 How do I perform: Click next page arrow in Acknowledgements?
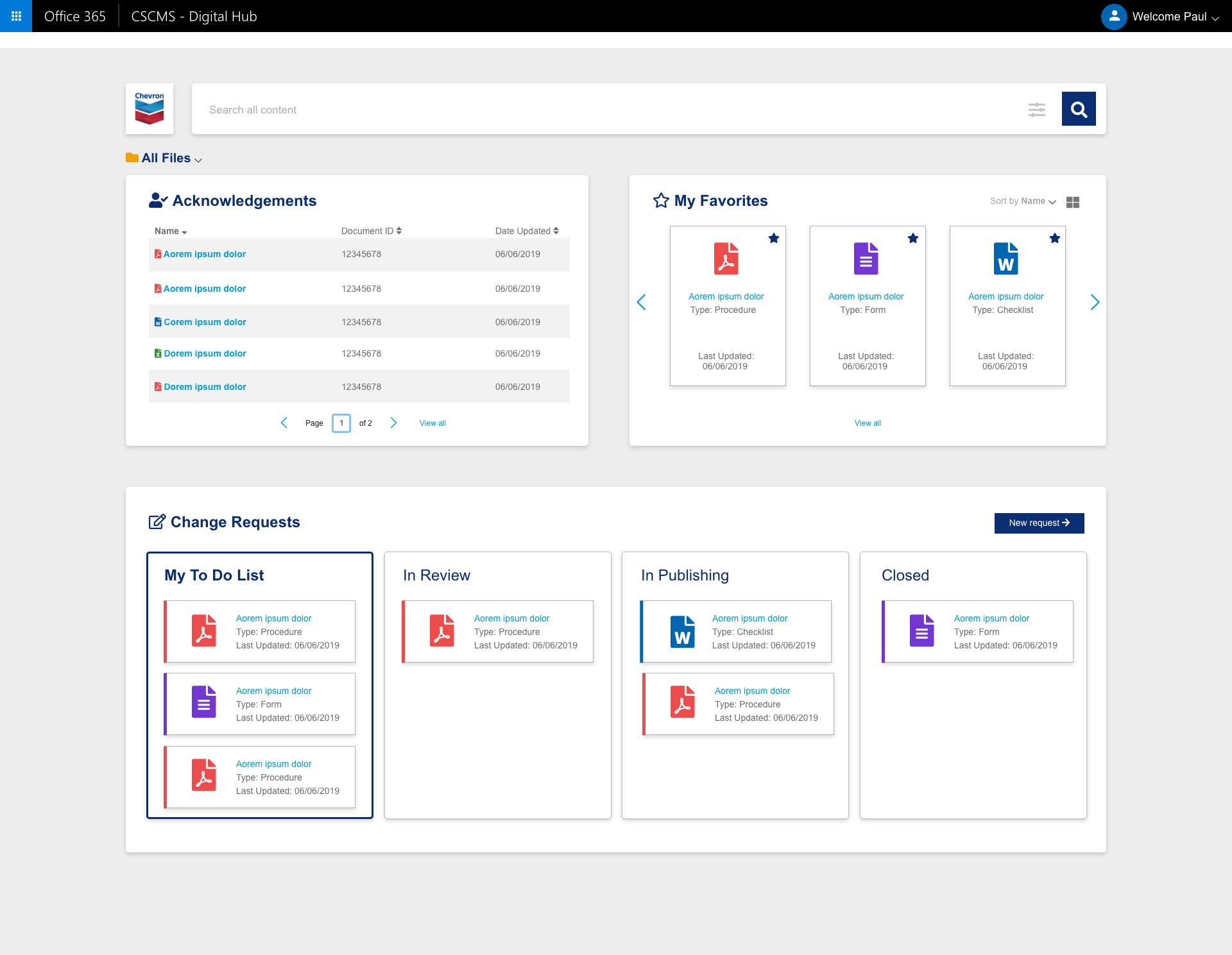pyautogui.click(x=393, y=423)
